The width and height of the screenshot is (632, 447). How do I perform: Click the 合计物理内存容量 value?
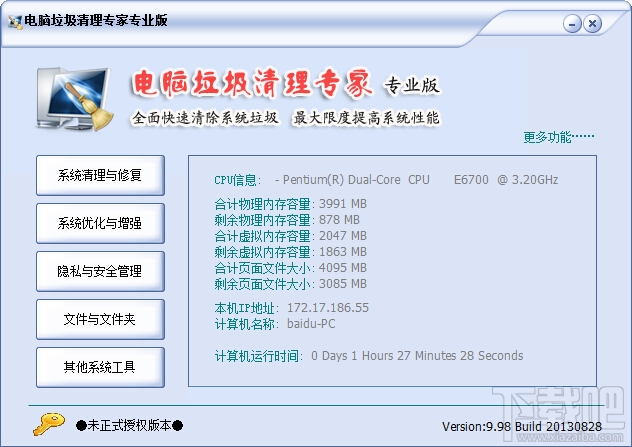pyautogui.click(x=343, y=204)
